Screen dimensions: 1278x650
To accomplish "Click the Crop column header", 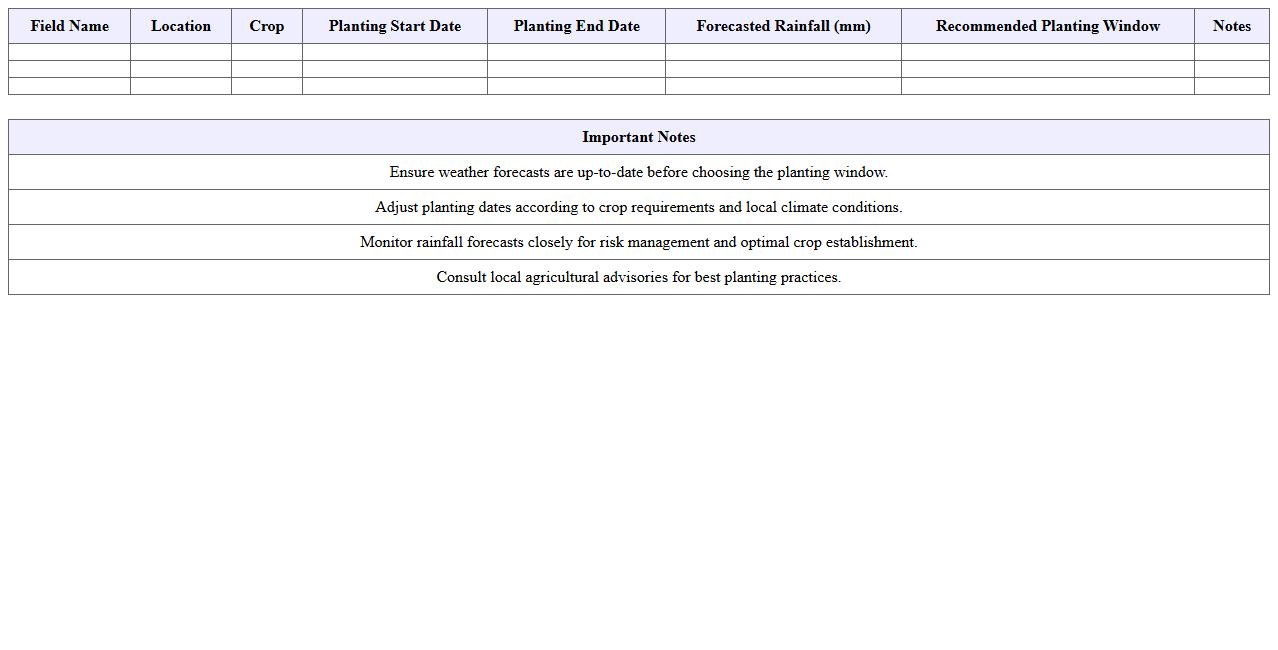I will click(267, 26).
